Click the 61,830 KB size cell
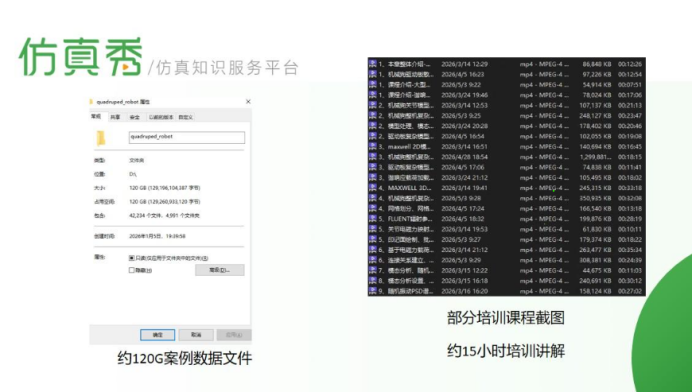Viewport: 692px width, 392px height. [597, 229]
